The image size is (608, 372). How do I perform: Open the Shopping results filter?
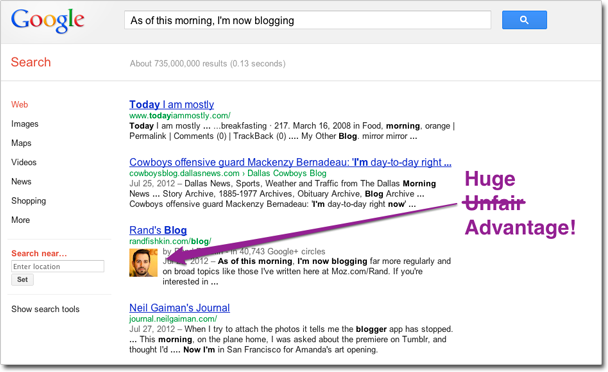pyautogui.click(x=29, y=201)
